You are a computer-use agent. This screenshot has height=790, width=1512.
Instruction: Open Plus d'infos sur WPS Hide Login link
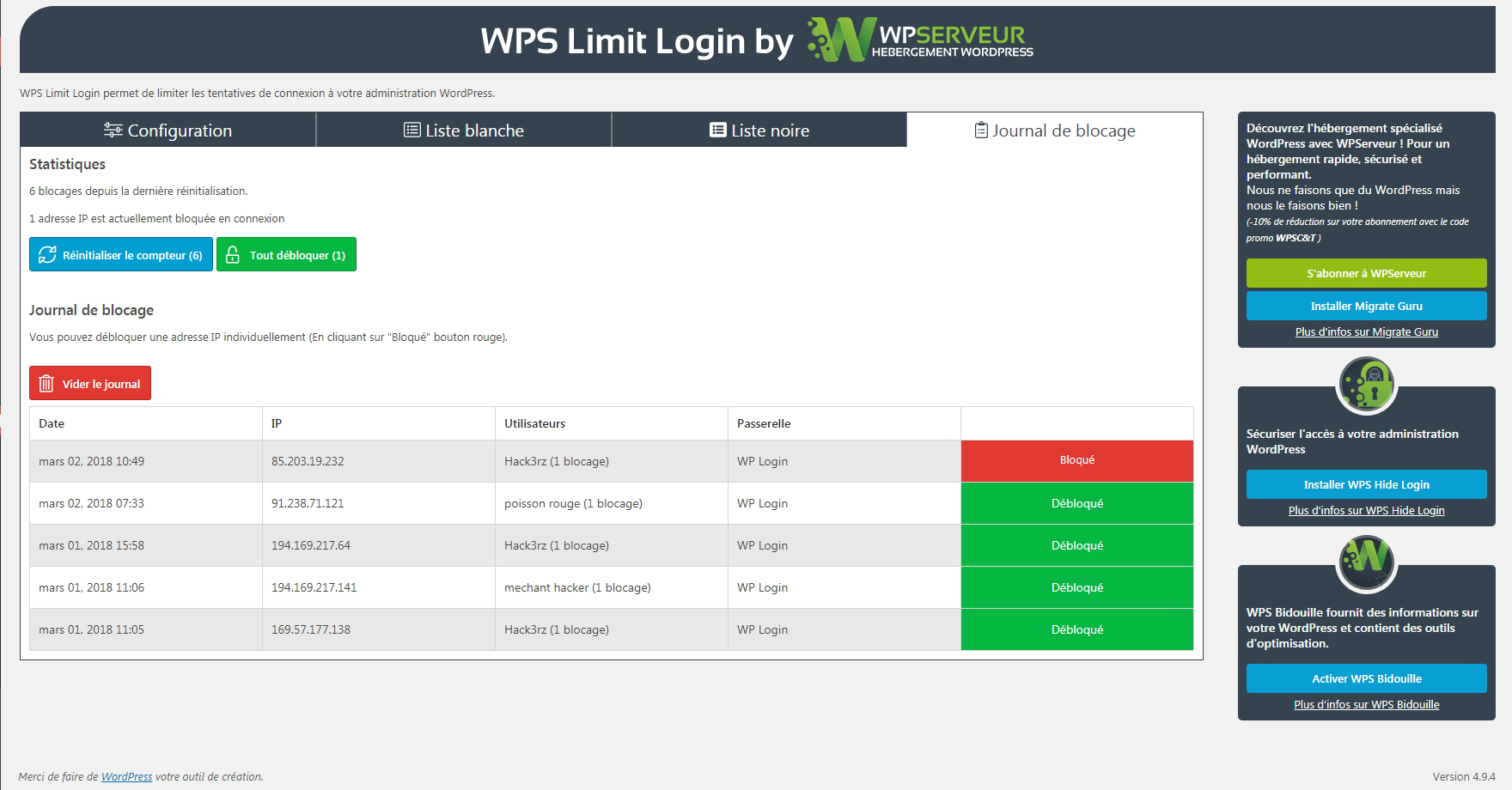tap(1366, 511)
